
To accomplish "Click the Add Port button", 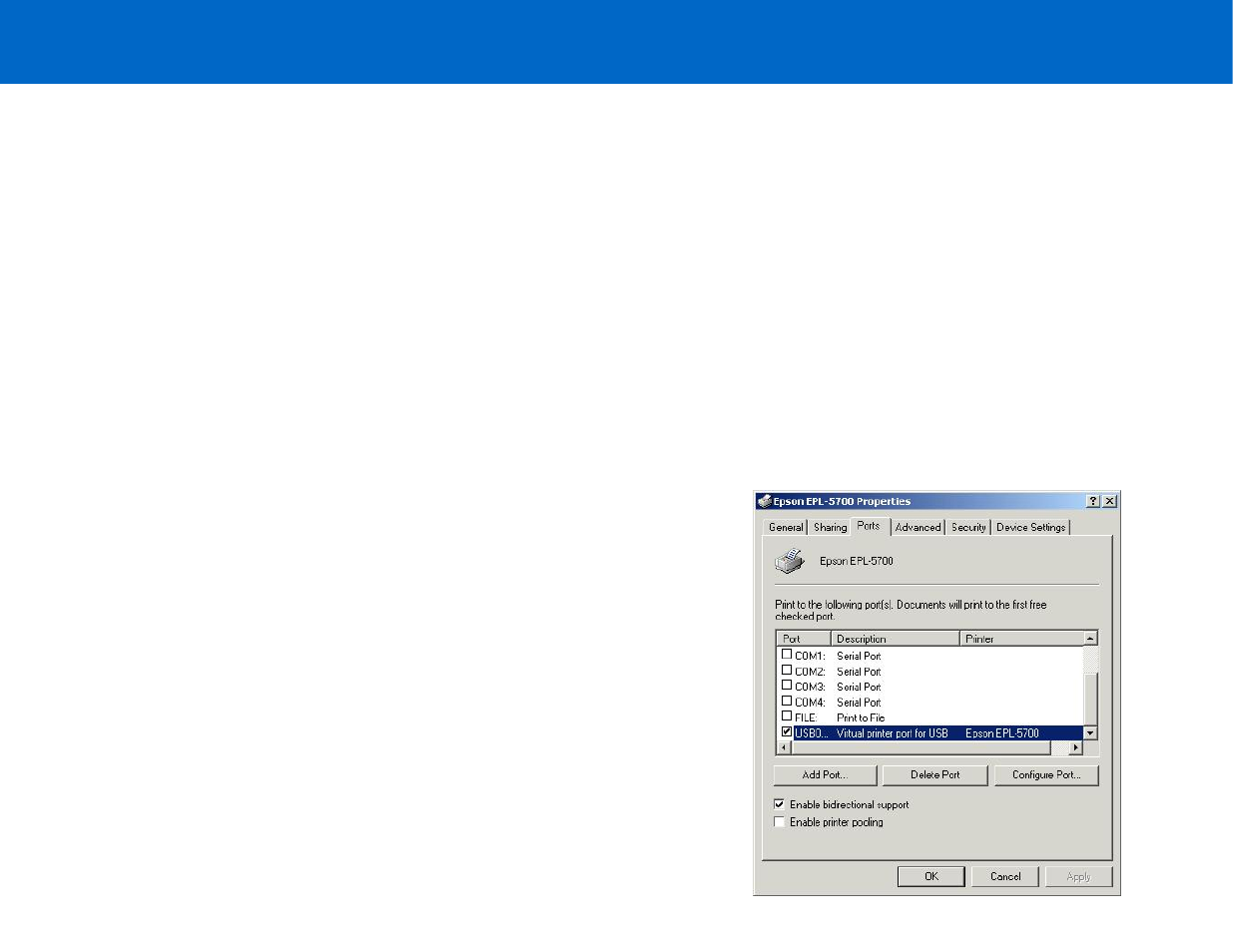I will (825, 774).
